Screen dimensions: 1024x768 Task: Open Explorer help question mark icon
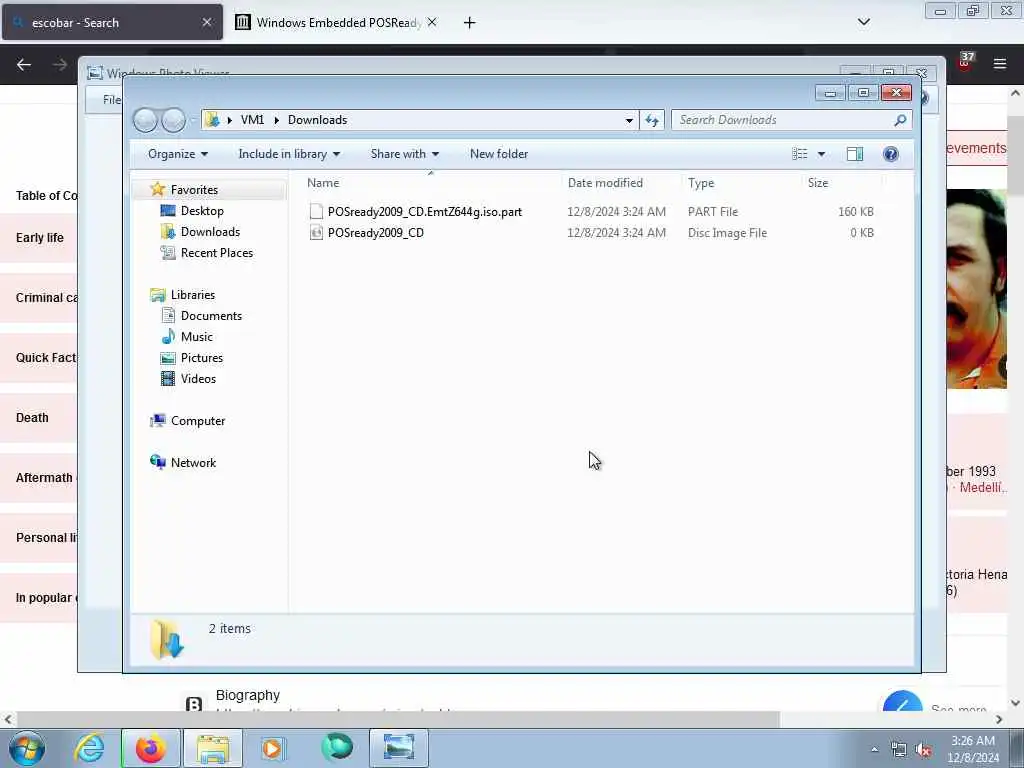[x=891, y=154]
